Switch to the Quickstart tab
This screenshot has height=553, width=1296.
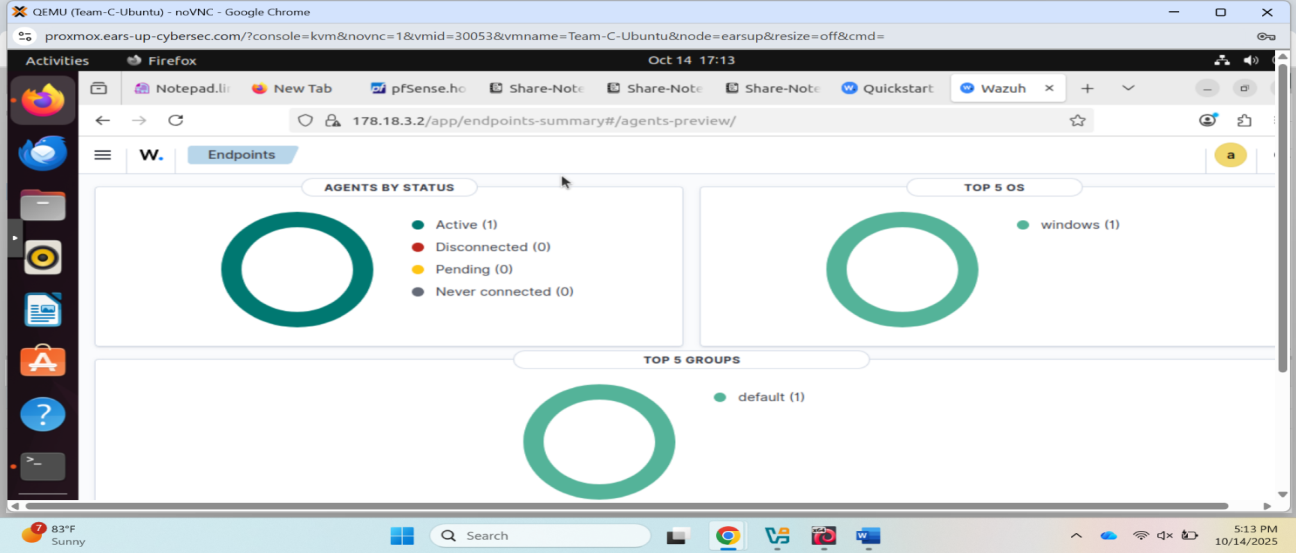click(x=888, y=88)
